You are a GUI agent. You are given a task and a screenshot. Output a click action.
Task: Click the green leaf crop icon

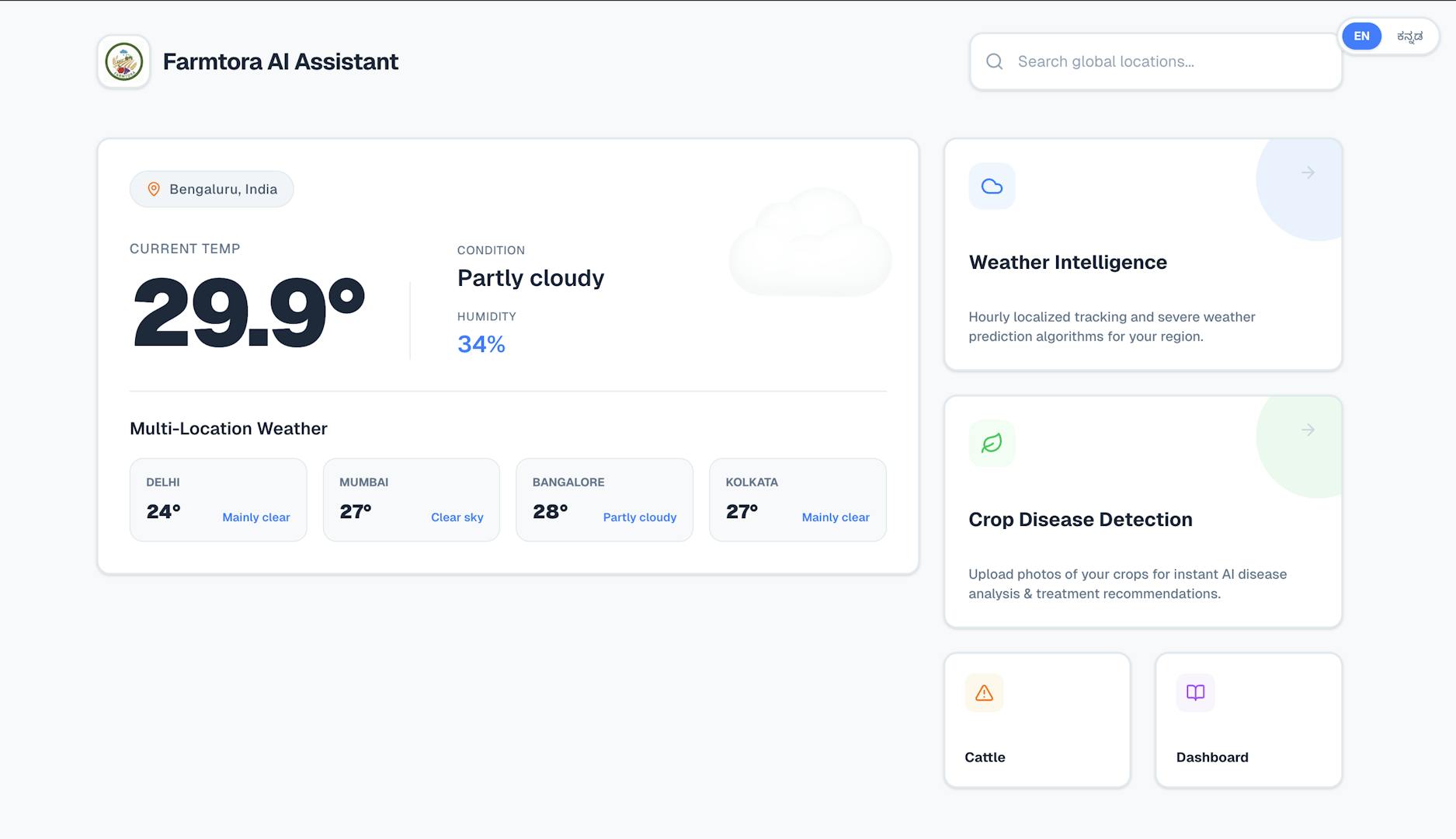coord(992,444)
